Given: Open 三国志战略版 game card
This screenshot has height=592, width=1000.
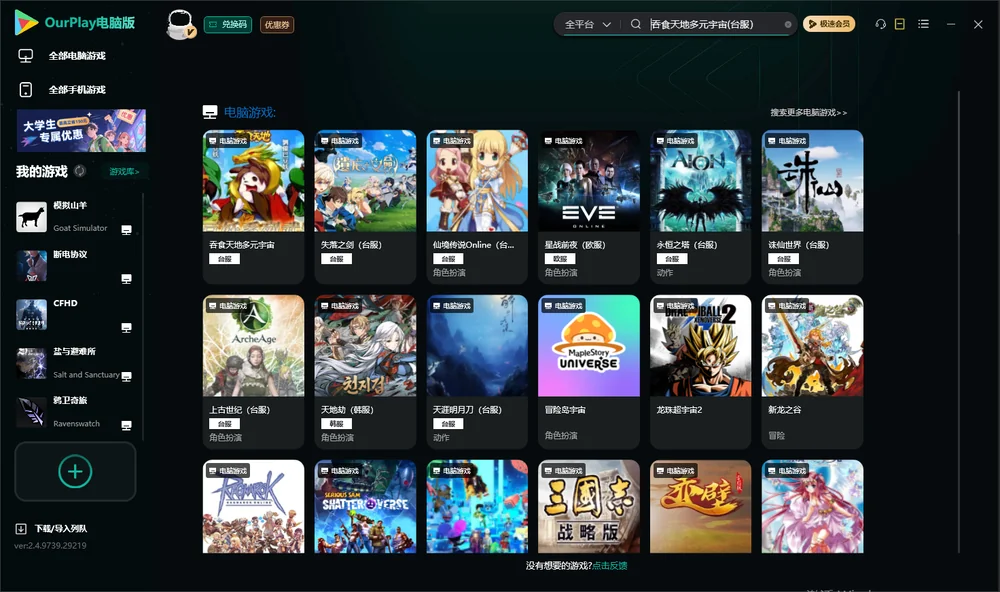Looking at the screenshot, I should [589, 507].
